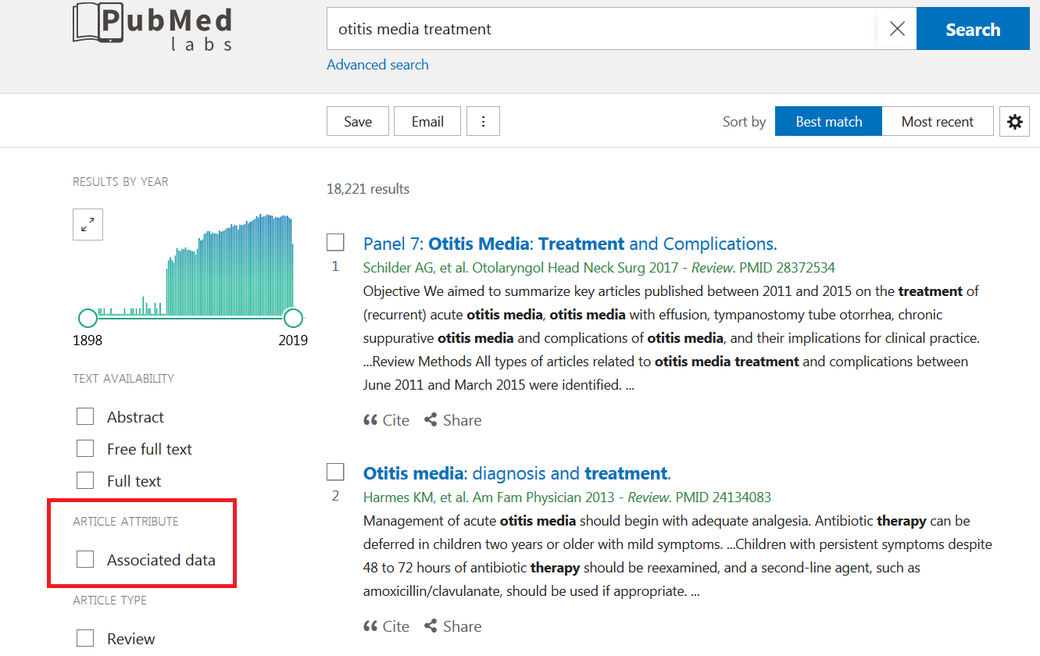The width and height of the screenshot is (1040, 656).
Task: Click the 'TEXT AVAILABILITY' section heading
Action: point(123,379)
